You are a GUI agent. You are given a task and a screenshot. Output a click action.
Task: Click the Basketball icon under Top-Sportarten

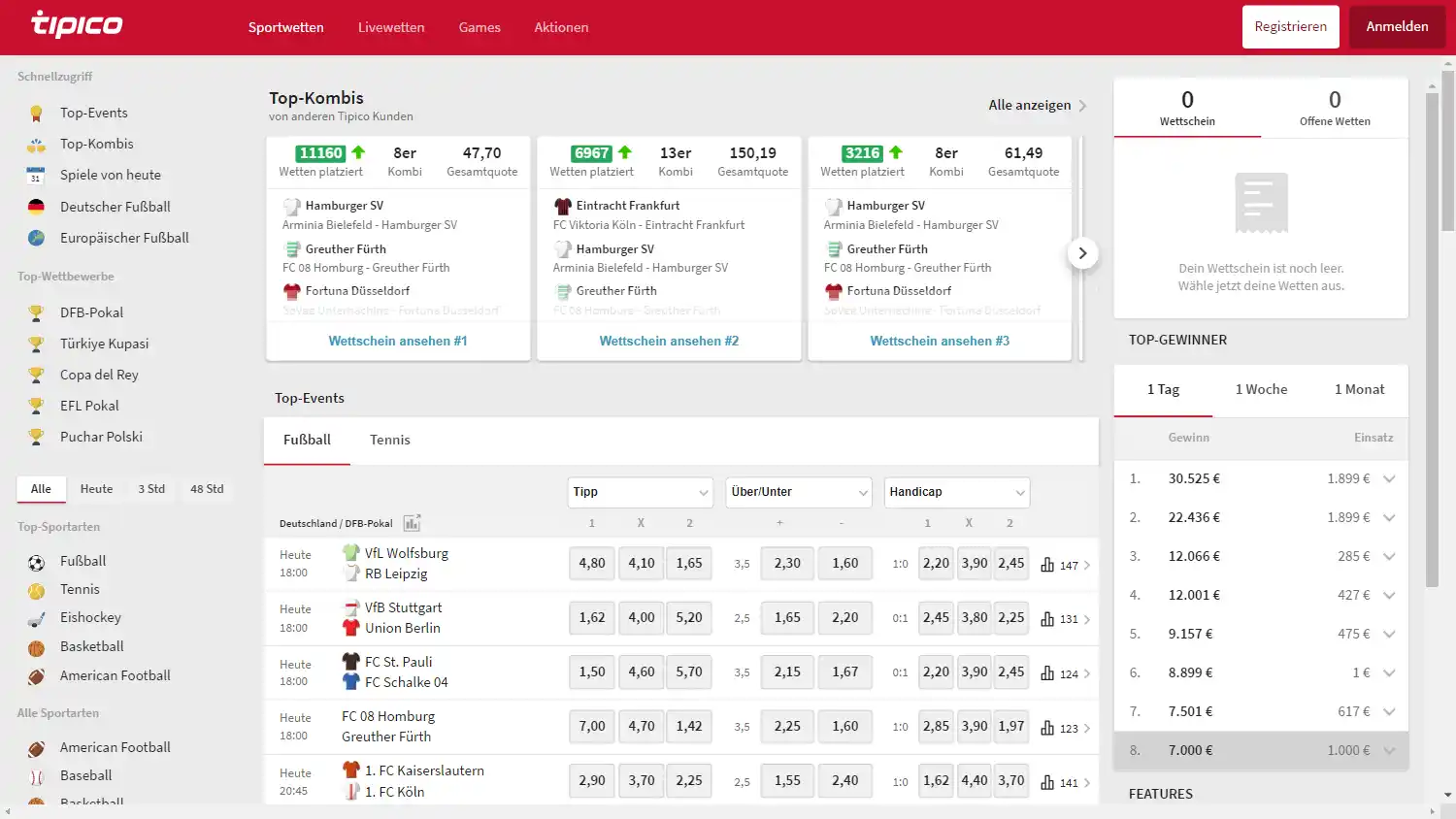tap(36, 647)
